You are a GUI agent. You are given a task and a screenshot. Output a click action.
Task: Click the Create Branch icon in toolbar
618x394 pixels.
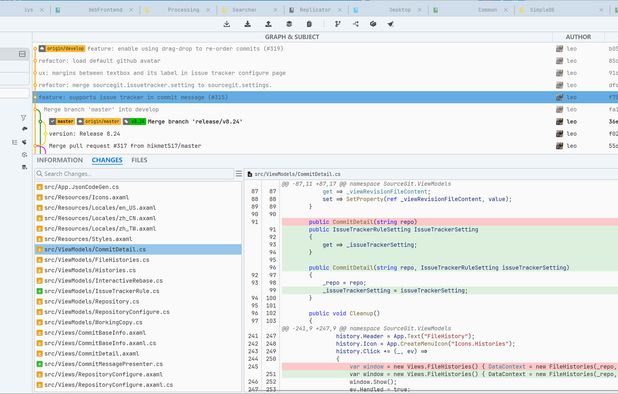click(337, 24)
